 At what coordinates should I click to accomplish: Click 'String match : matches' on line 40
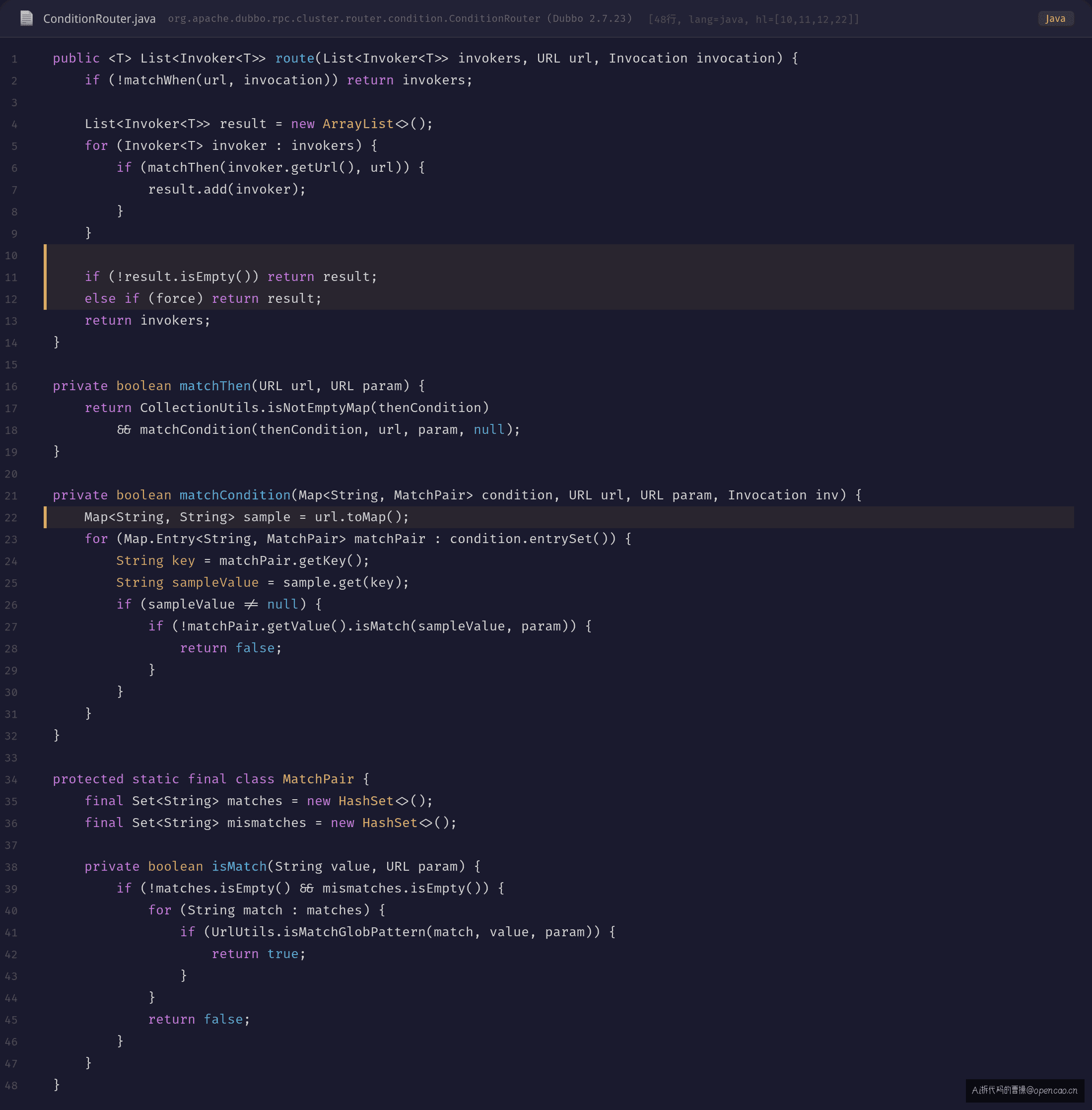click(274, 909)
